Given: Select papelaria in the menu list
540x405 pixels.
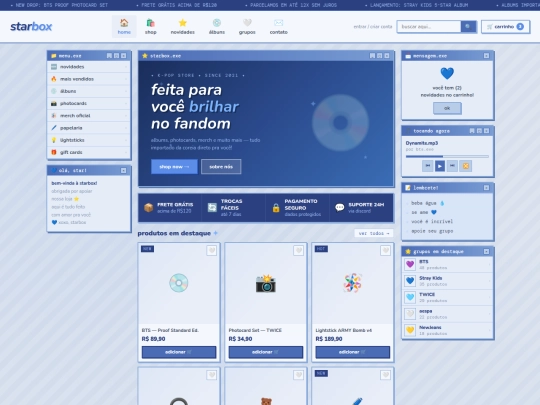Looking at the screenshot, I should coord(89,128).
